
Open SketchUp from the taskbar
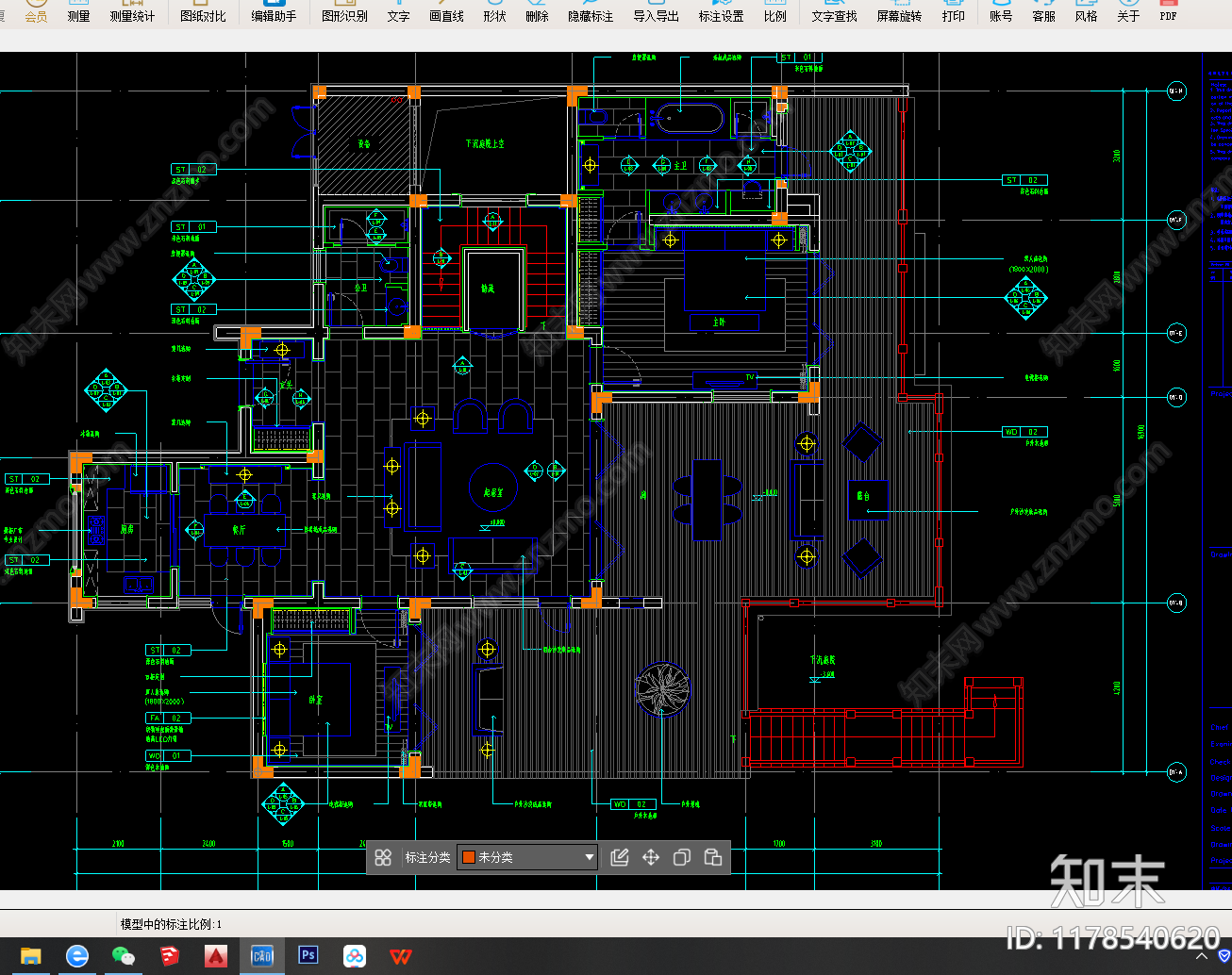[170, 956]
